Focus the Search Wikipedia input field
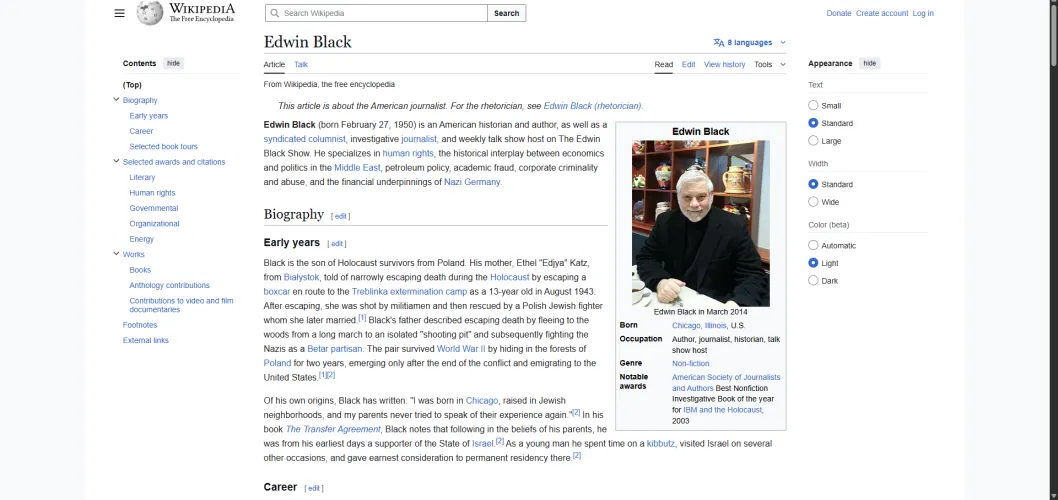This screenshot has height=500, width=1058. click(376, 13)
